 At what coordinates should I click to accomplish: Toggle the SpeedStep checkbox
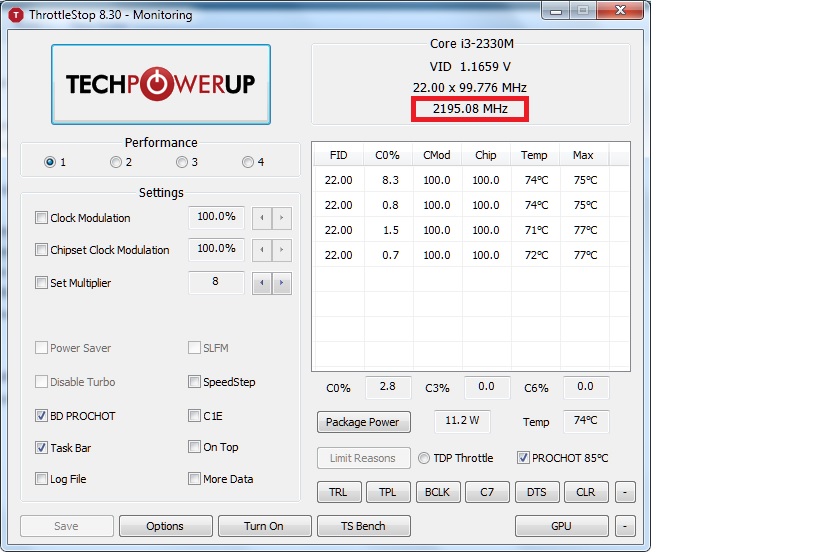point(194,382)
